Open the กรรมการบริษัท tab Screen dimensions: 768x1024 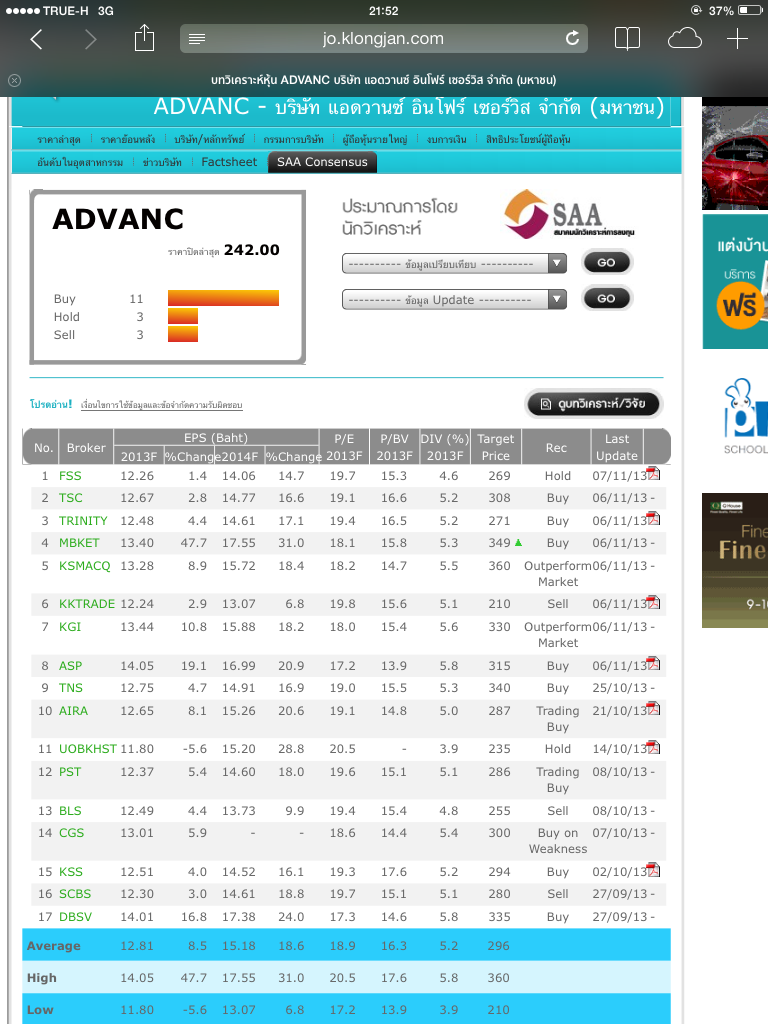point(293,139)
